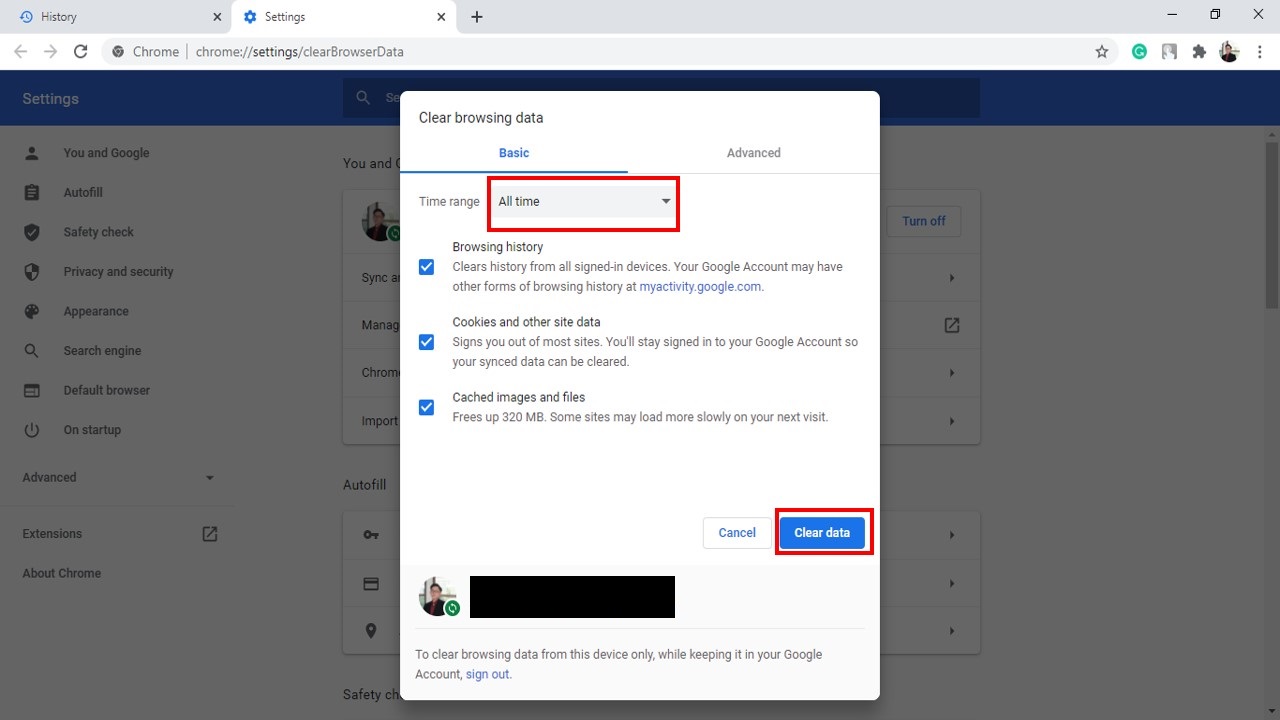Click the forward navigation arrow
The height and width of the screenshot is (720, 1280).
coord(50,51)
